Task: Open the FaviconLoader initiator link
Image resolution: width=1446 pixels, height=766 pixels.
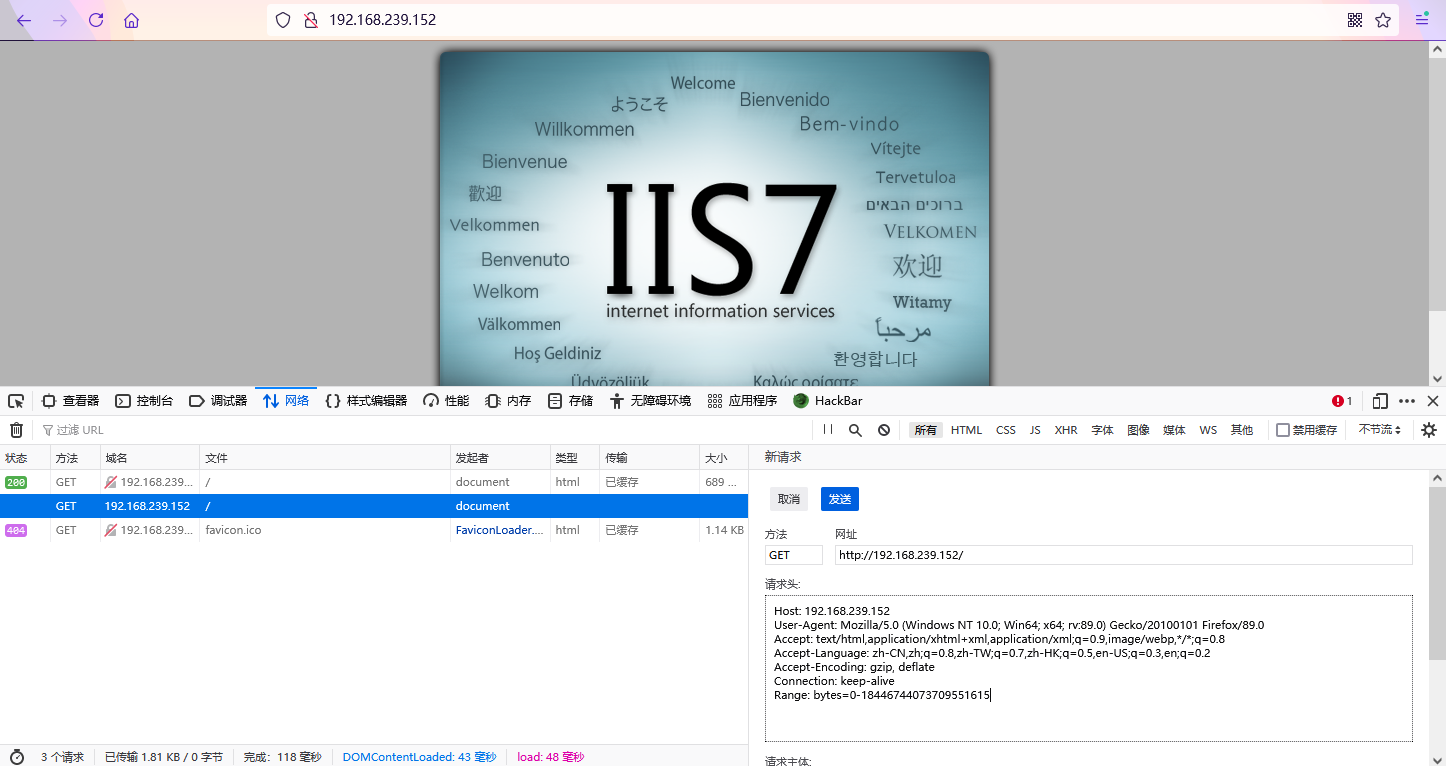Action: (x=500, y=530)
